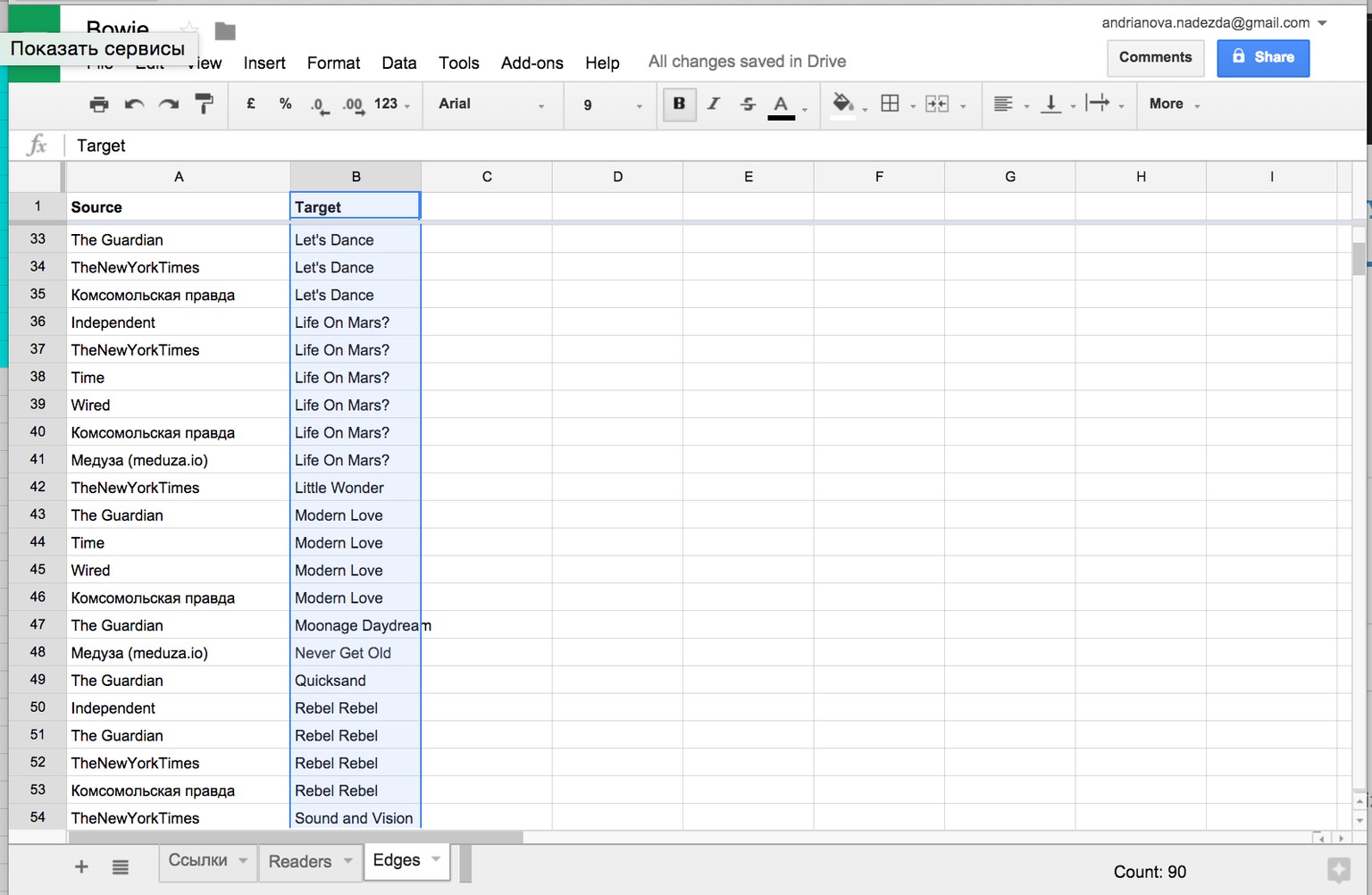Open the font size 9 dropdown
The image size is (1372, 895).
pyautogui.click(x=612, y=105)
